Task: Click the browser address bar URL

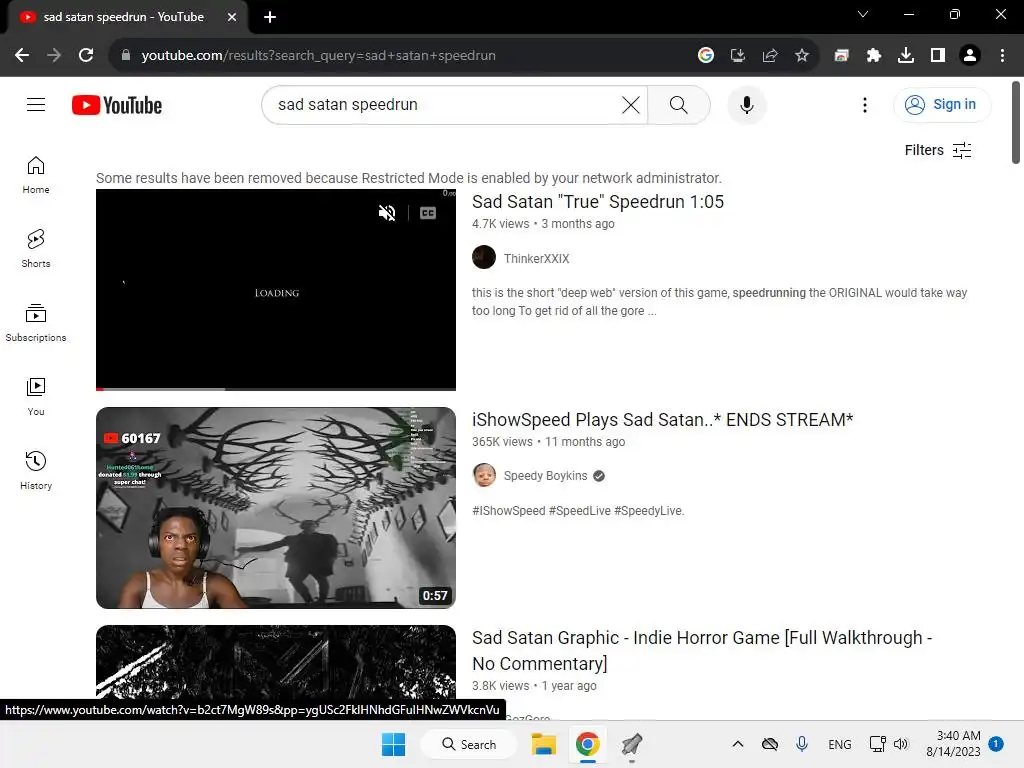Action: pos(318,56)
